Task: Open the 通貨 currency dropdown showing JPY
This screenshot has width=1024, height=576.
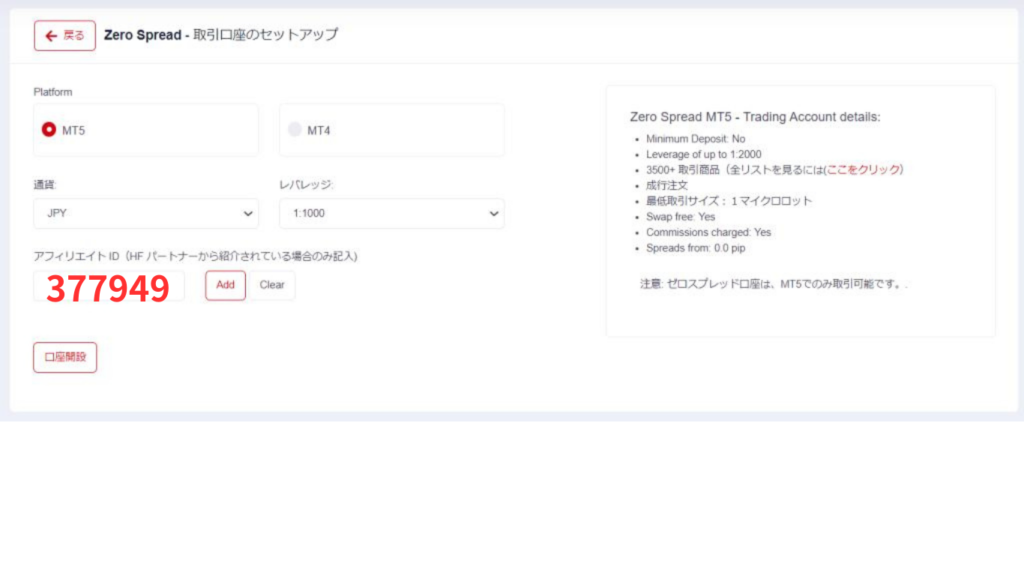Action: click(x=146, y=214)
